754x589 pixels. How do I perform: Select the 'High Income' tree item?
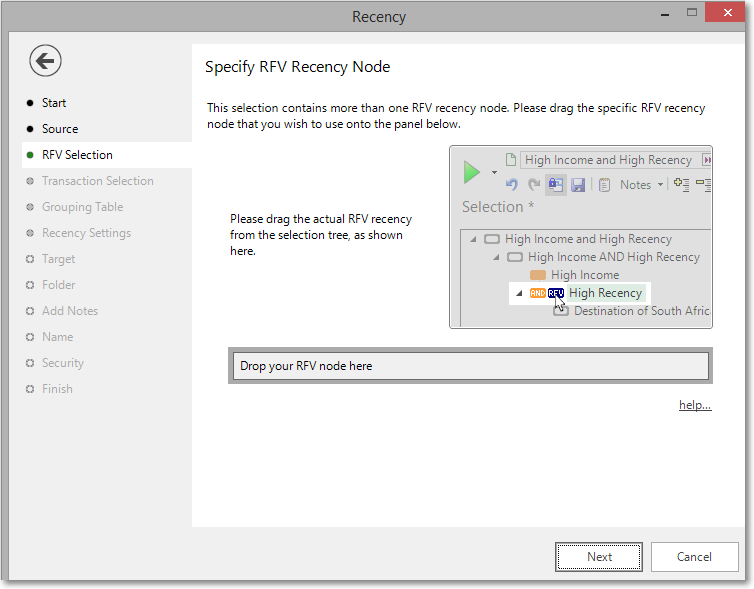[x=585, y=275]
